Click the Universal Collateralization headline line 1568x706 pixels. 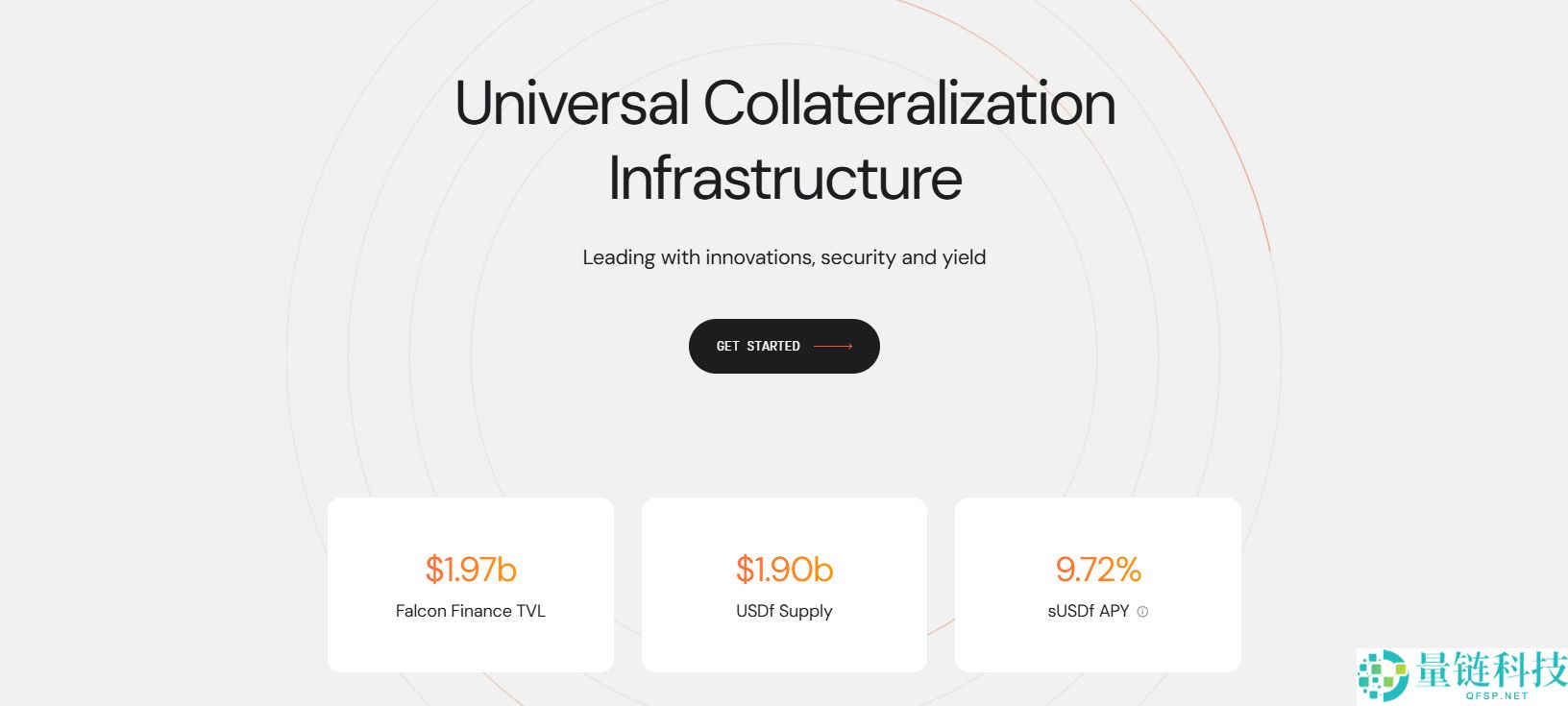(x=784, y=104)
